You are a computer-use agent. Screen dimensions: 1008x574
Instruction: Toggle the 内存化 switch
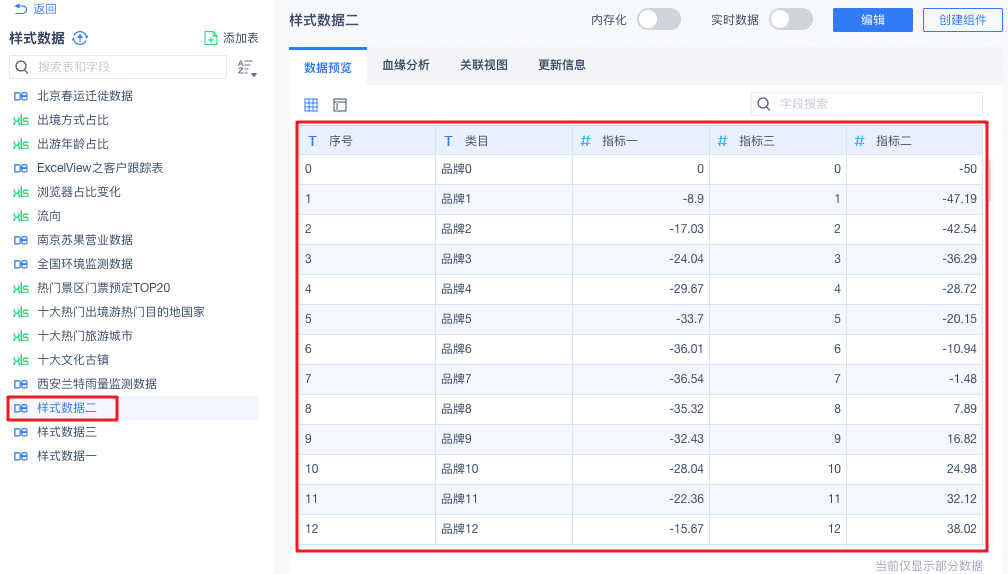click(658, 19)
